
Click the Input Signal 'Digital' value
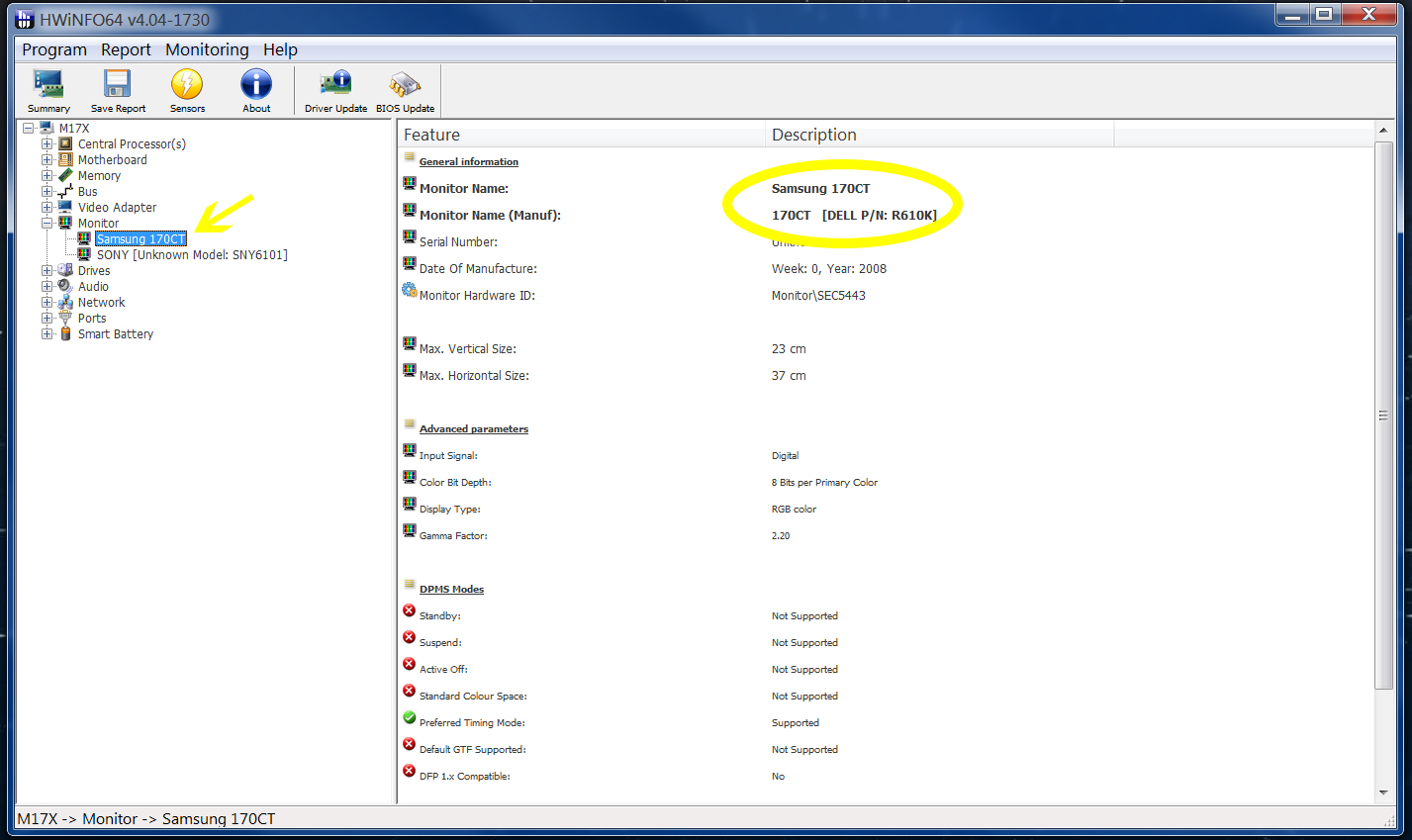tap(785, 455)
